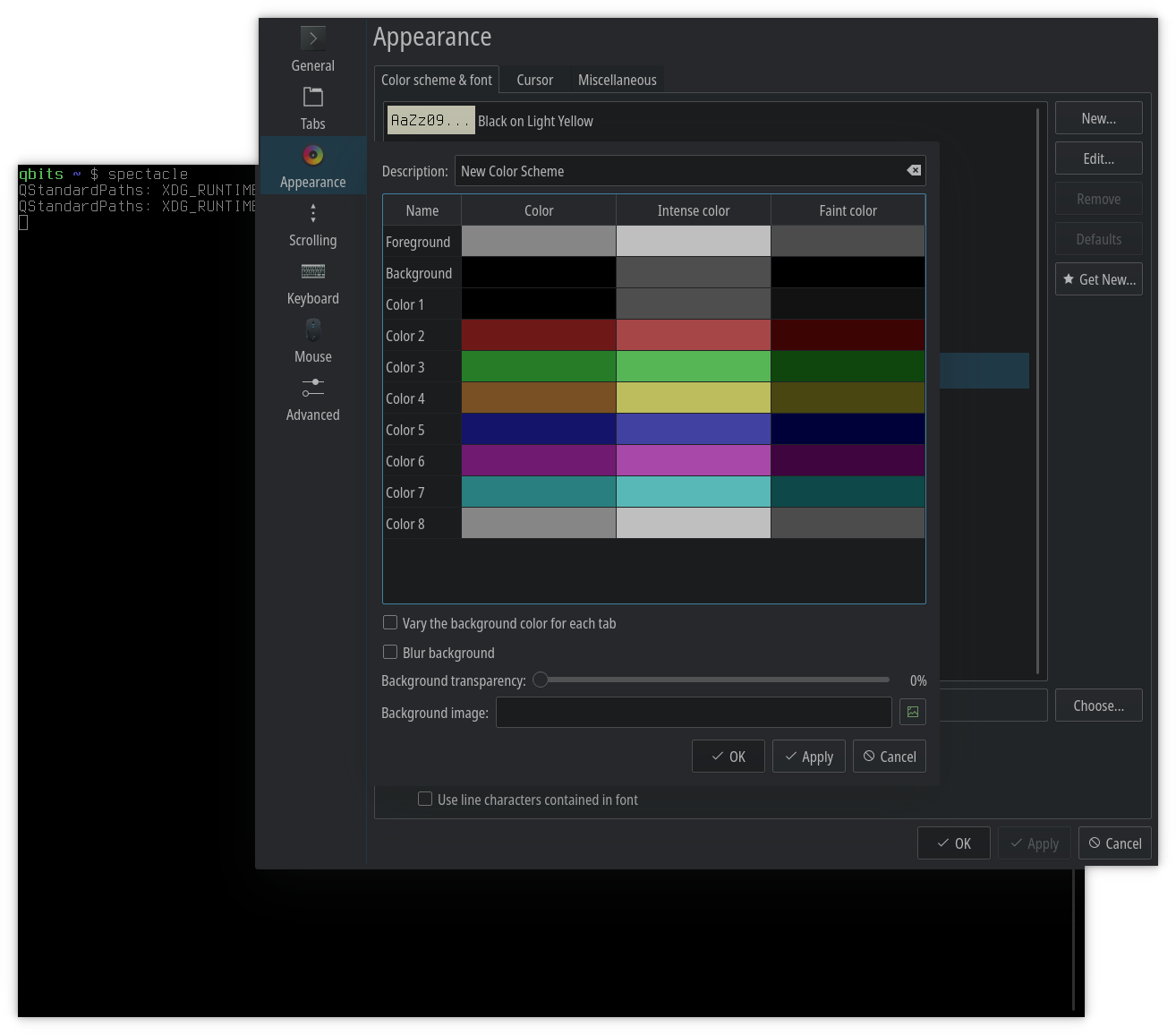Viewport: 1176px width, 1035px height.
Task: Open the Keyboard settings section
Action: pos(312,282)
